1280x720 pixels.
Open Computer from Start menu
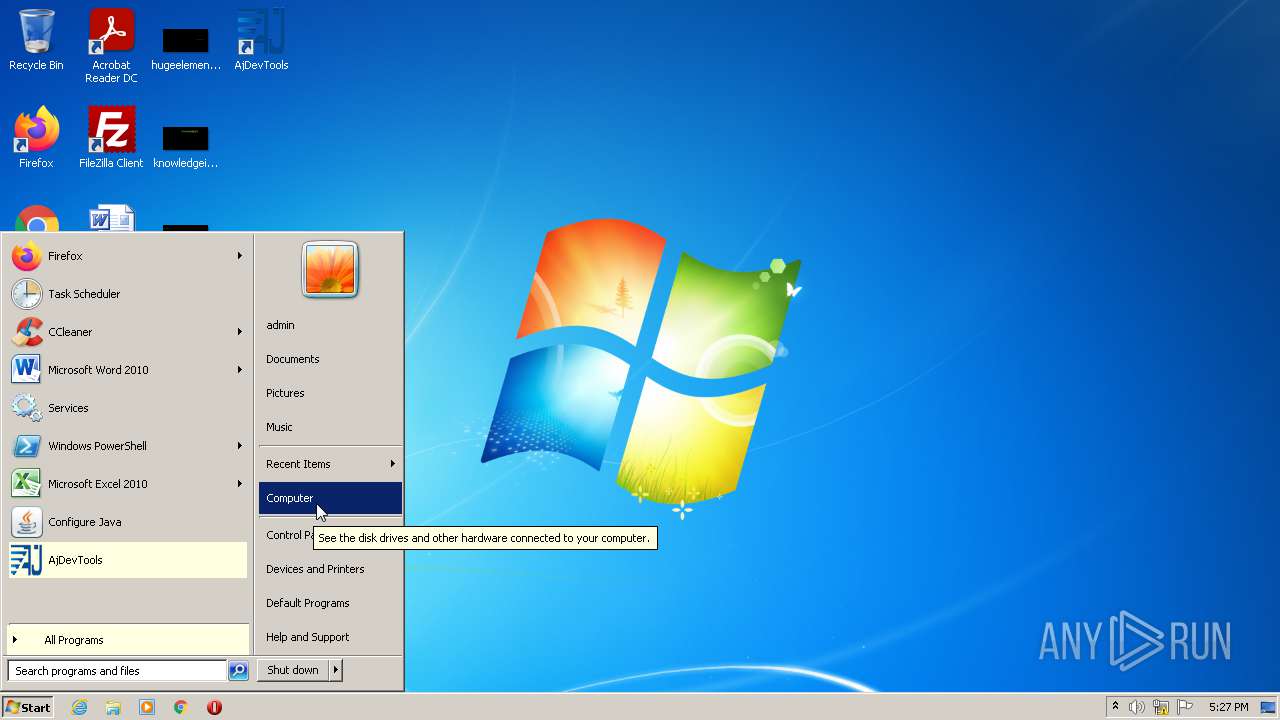[x=330, y=498]
